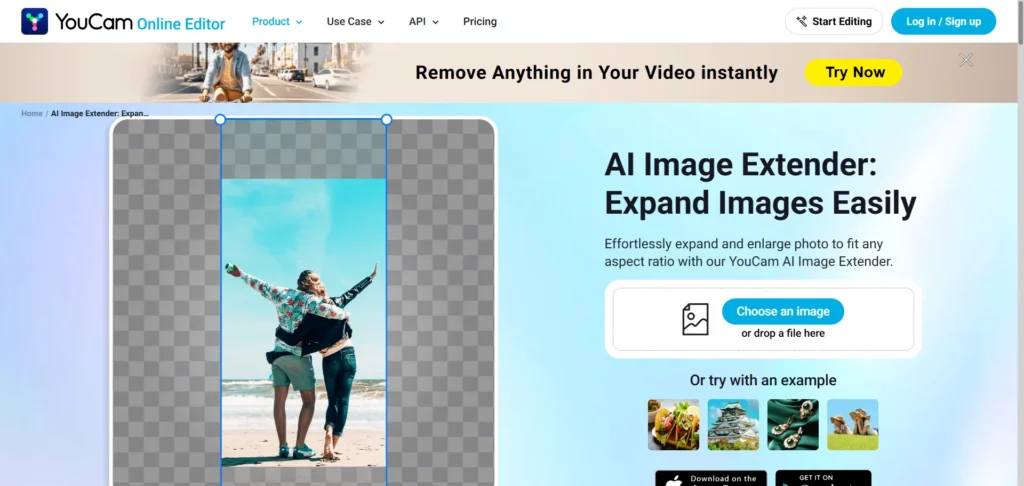Click the banner cyclist thumbnail image
1024x486 pixels.
(257, 73)
